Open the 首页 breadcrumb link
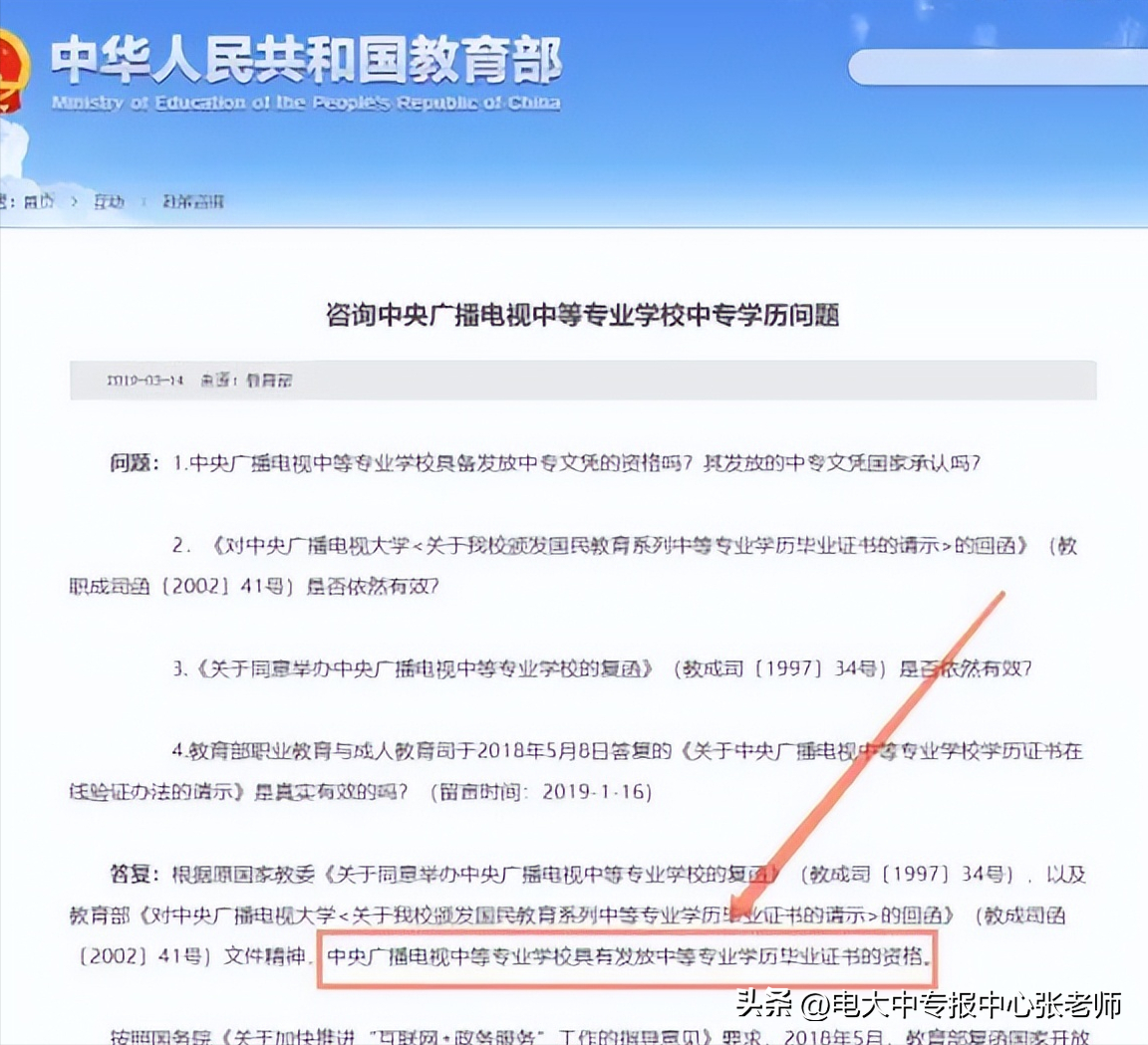1148x1045 pixels. [38, 200]
